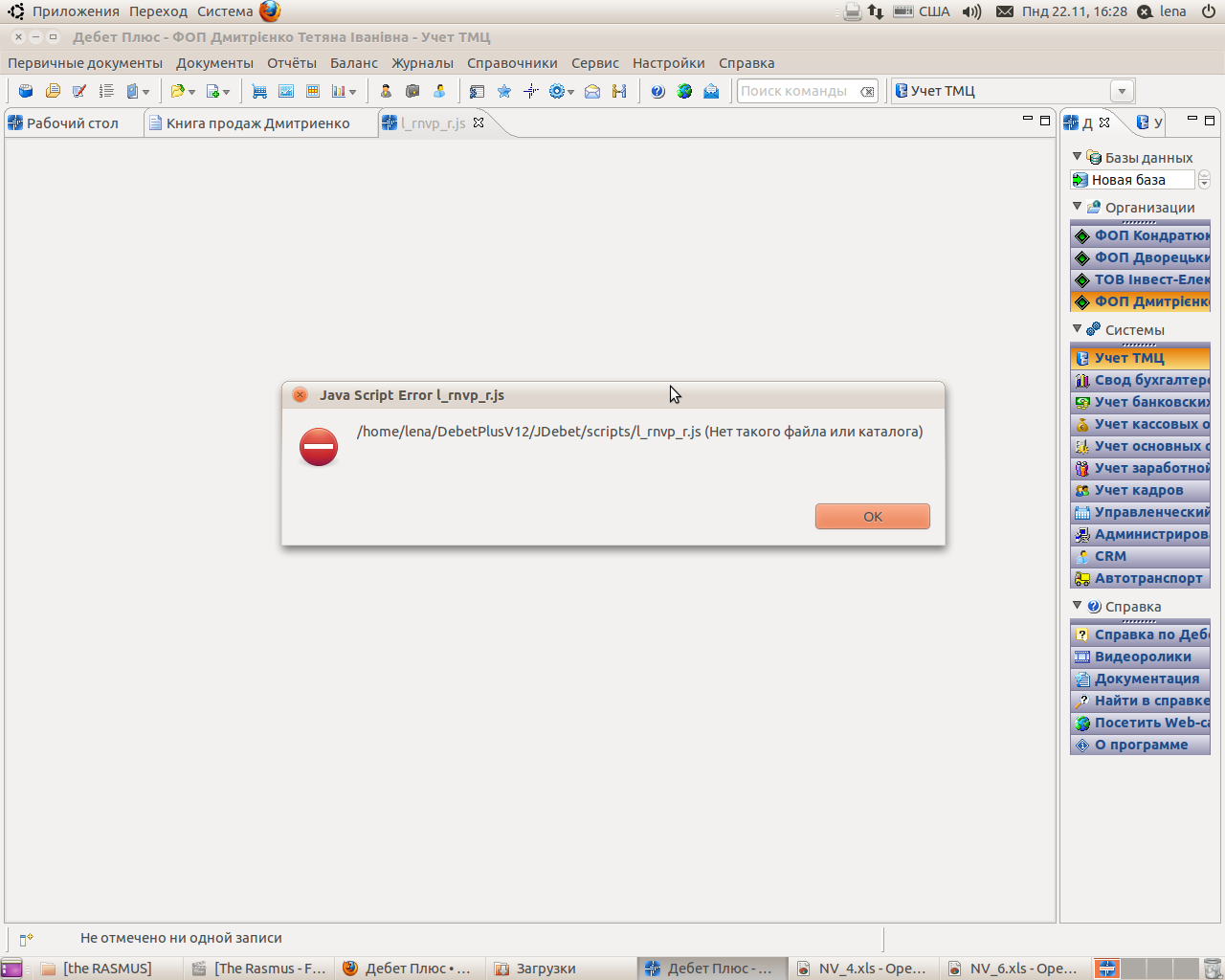Switch to the У side panel tab
The image size is (1225, 980).
pyautogui.click(x=1149, y=122)
